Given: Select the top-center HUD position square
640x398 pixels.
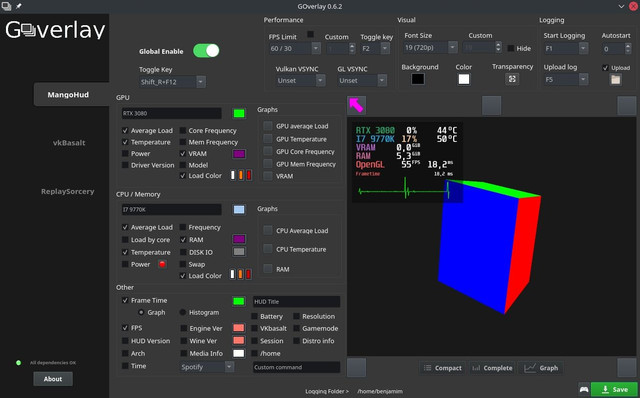Looking at the screenshot, I should click(x=491, y=105).
